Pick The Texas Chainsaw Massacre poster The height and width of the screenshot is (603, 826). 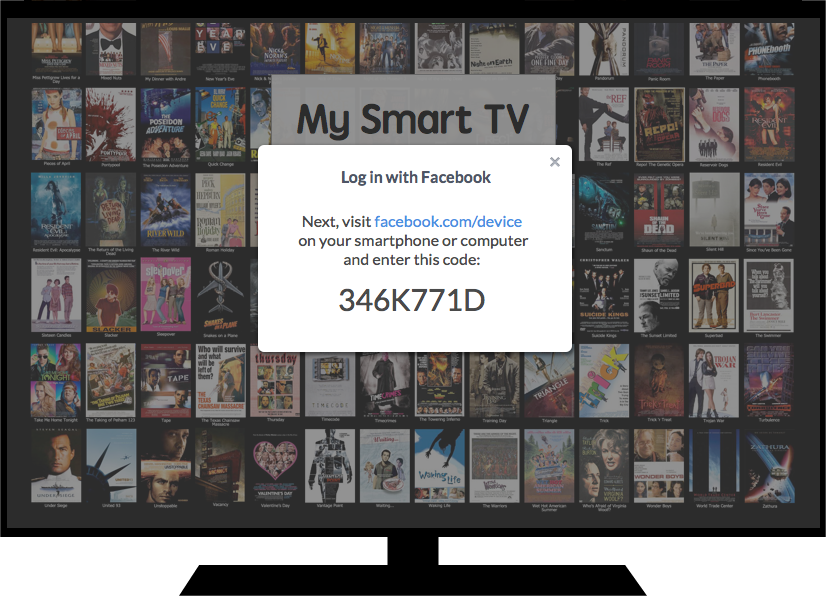[x=220, y=380]
